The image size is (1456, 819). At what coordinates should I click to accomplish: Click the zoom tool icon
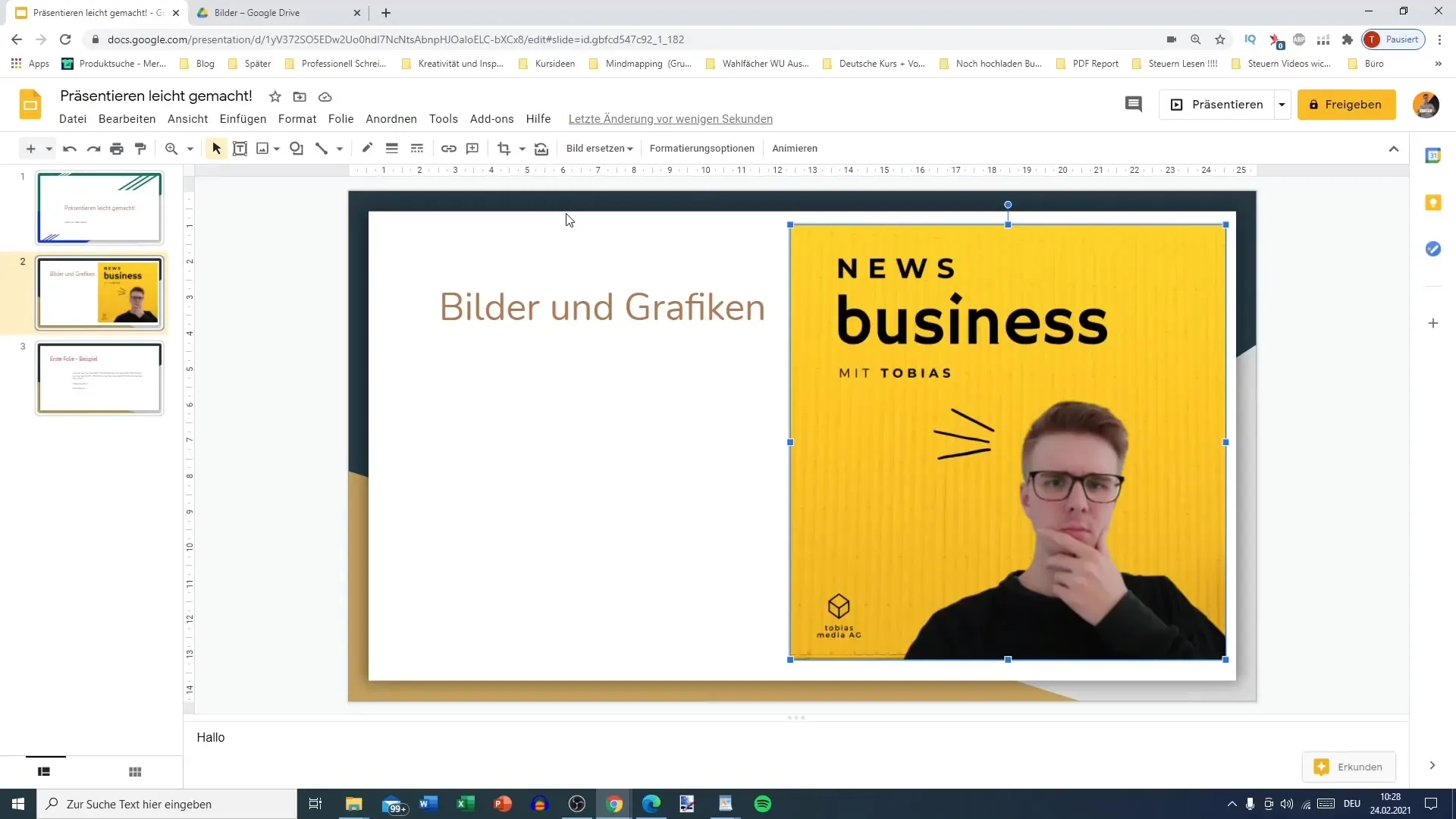(170, 148)
